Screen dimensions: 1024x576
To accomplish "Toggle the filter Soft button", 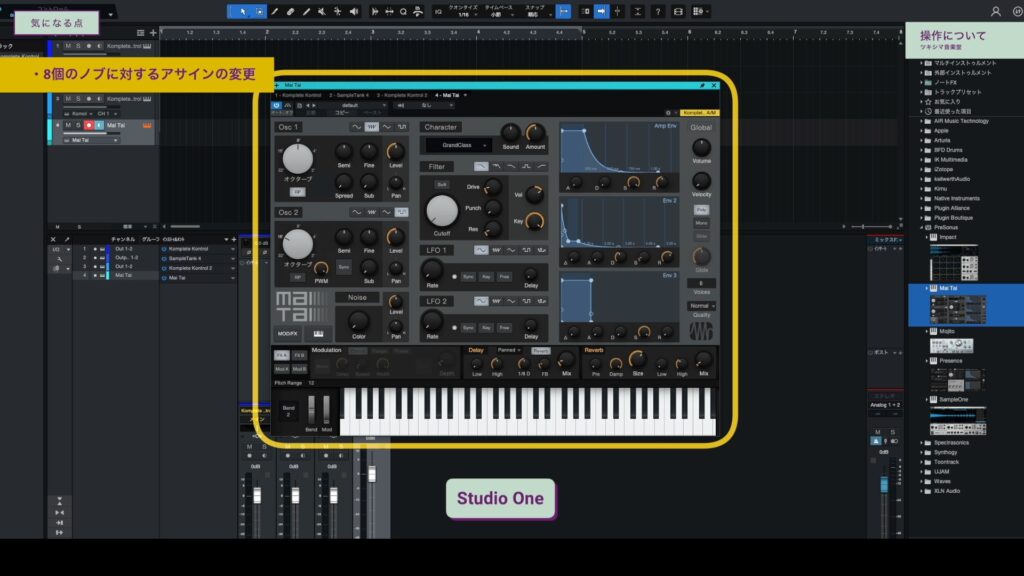I will pyautogui.click(x=441, y=185).
